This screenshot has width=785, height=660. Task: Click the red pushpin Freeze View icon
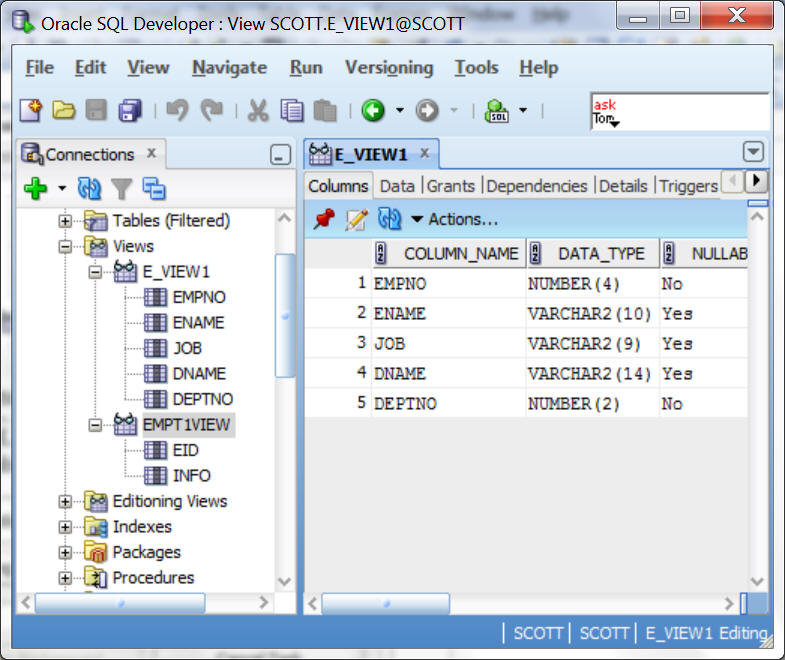324,219
